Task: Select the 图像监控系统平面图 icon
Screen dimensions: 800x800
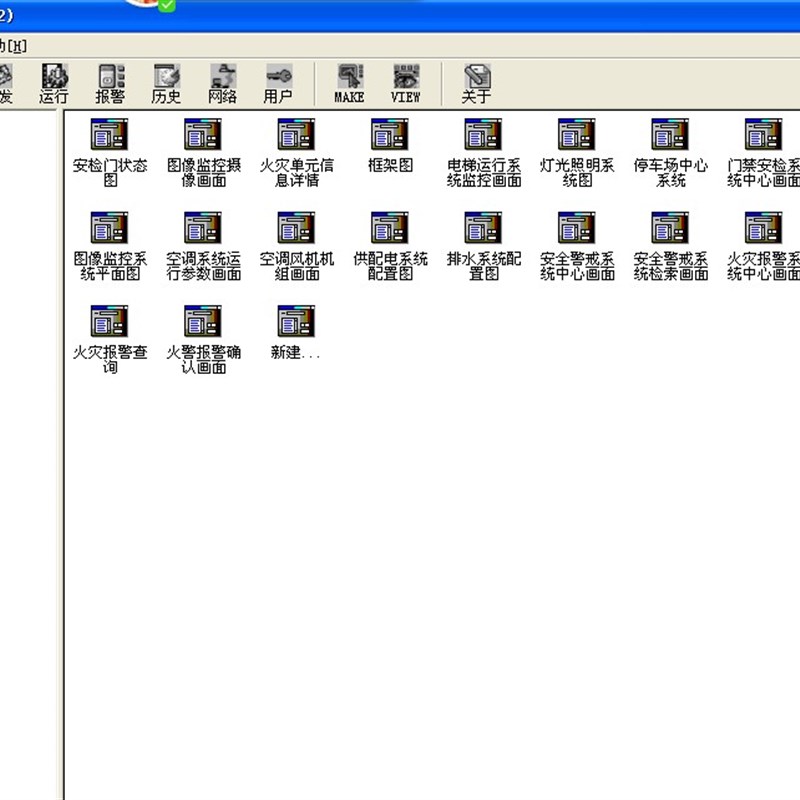Action: pyautogui.click(x=110, y=228)
